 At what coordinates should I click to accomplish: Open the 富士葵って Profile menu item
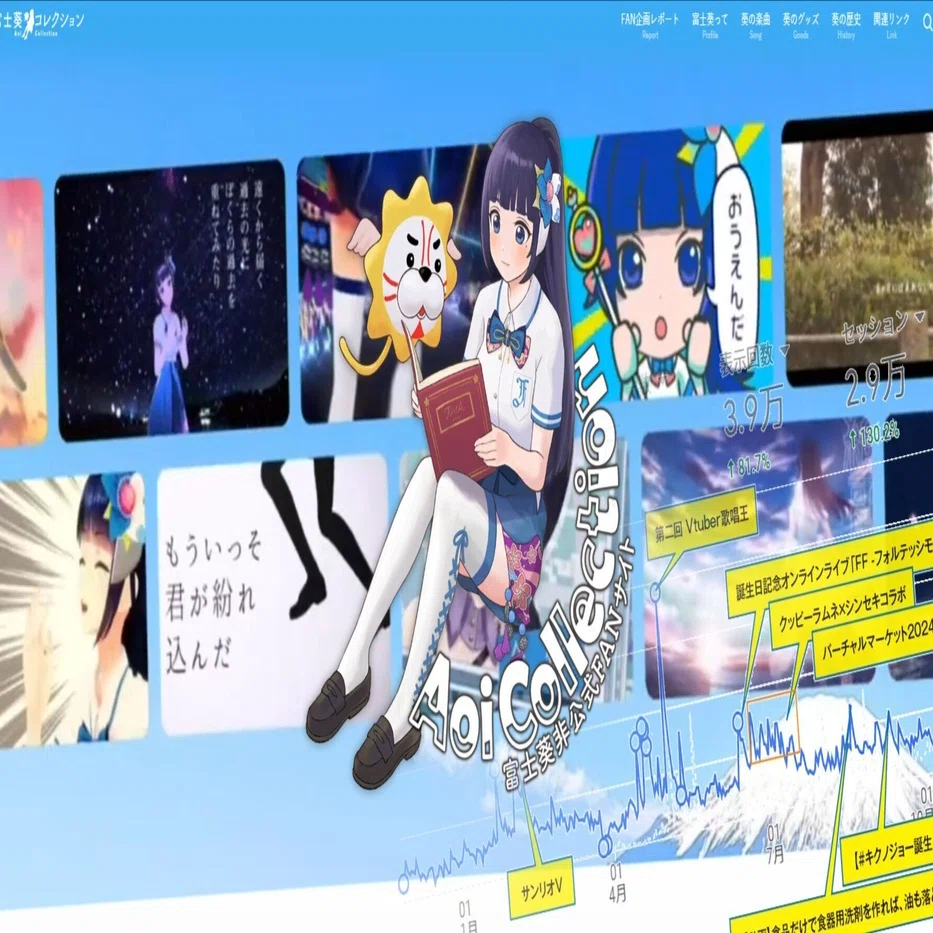(709, 25)
